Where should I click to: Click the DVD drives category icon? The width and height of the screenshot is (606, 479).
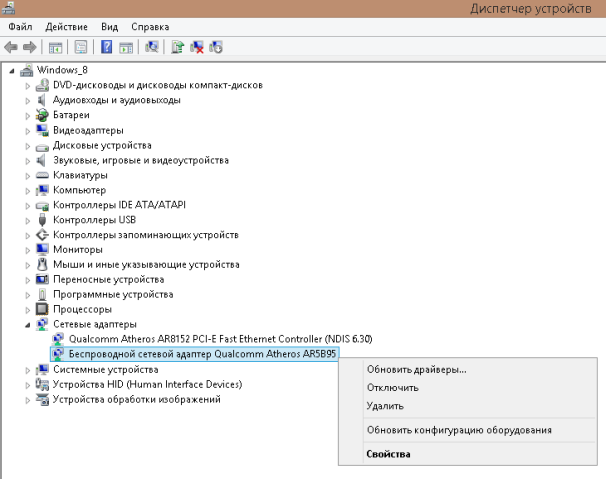42,85
